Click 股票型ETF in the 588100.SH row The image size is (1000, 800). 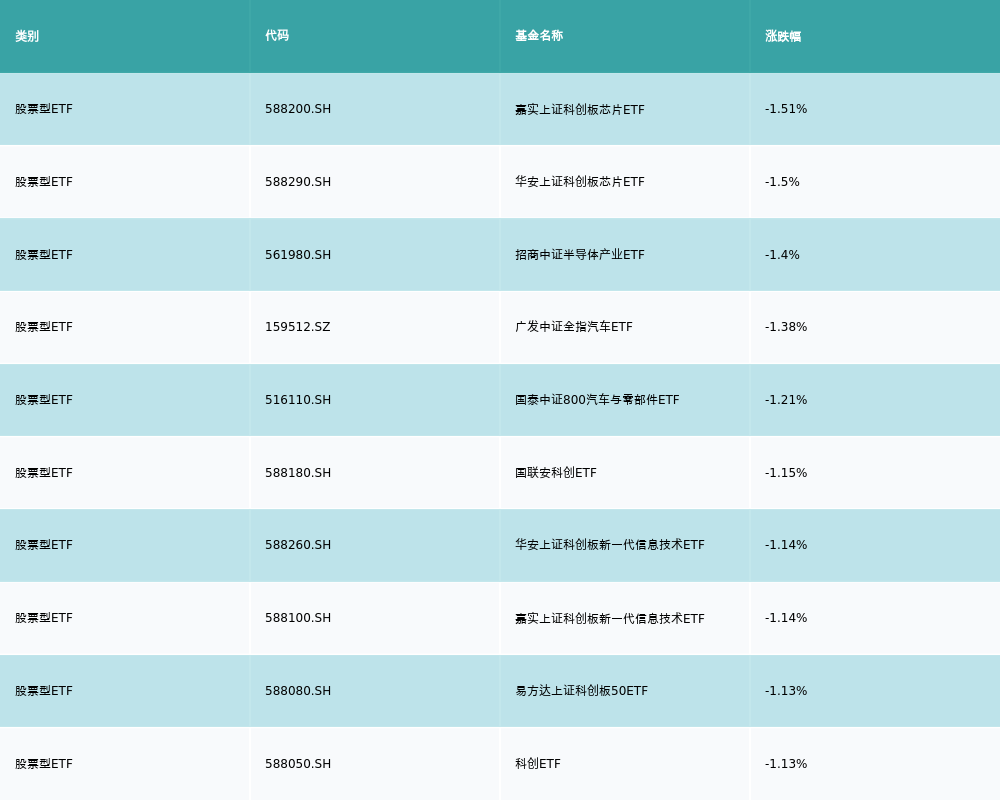tap(44, 618)
